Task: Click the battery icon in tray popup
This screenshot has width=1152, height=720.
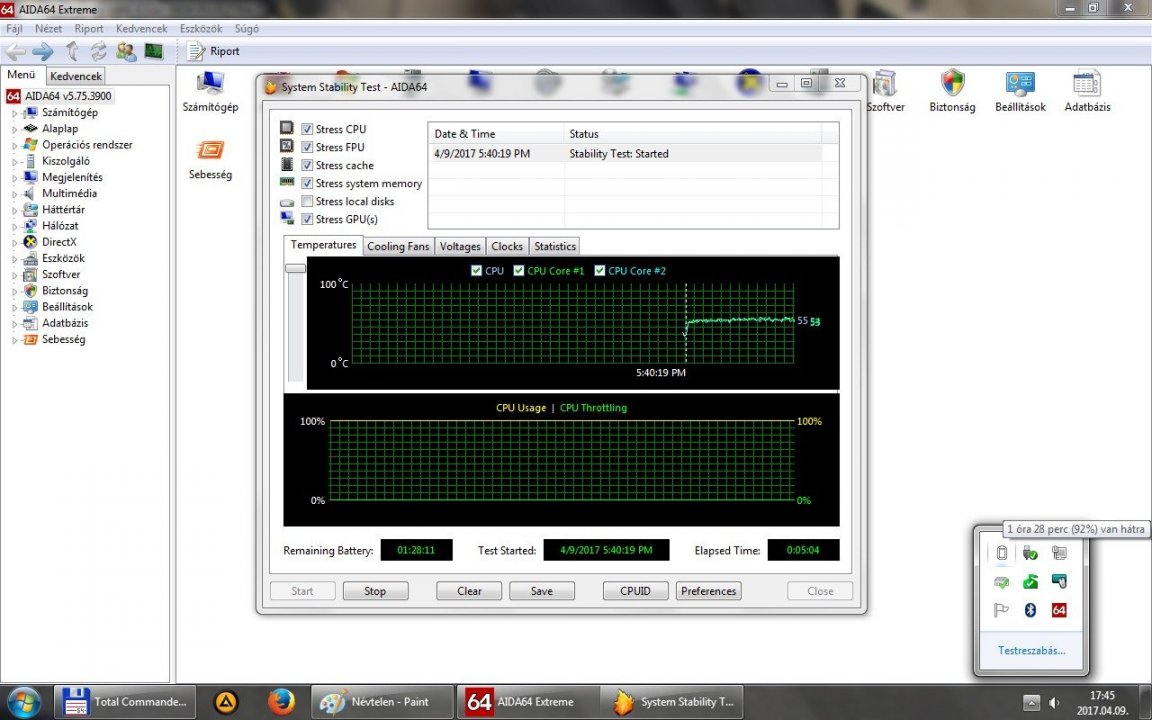Action: pos(1001,552)
